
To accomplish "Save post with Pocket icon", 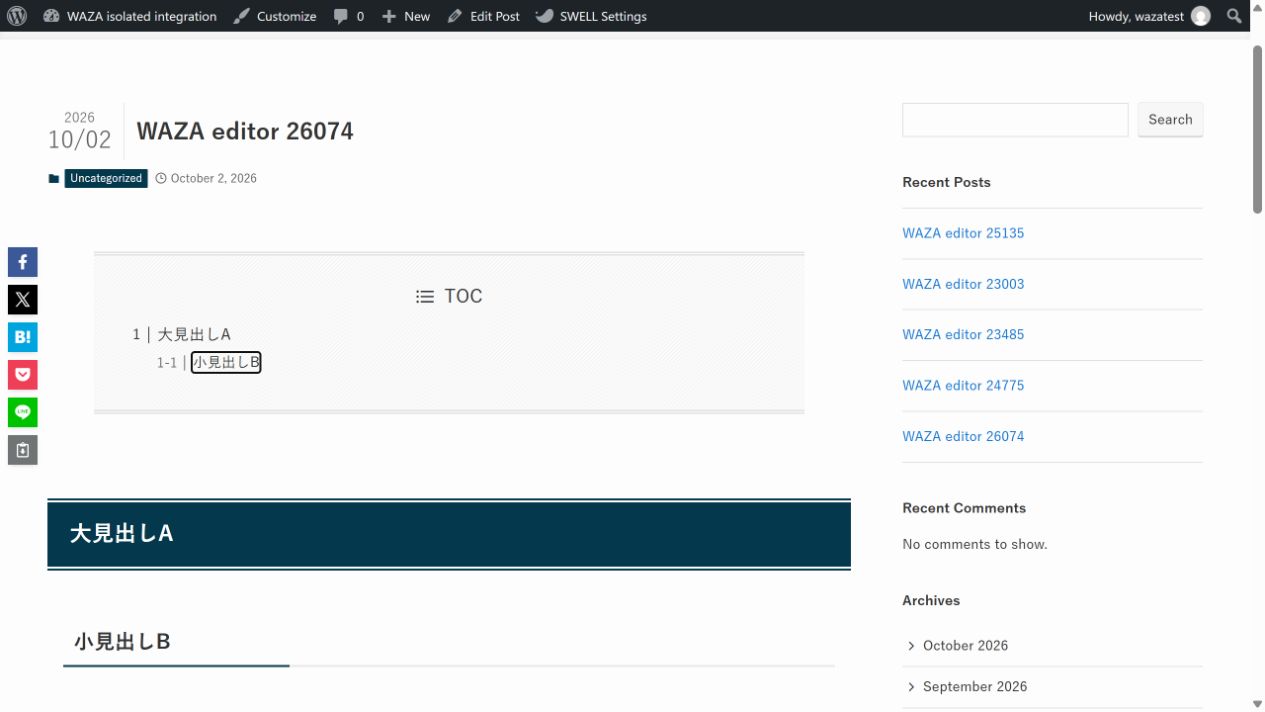I will click(x=23, y=375).
